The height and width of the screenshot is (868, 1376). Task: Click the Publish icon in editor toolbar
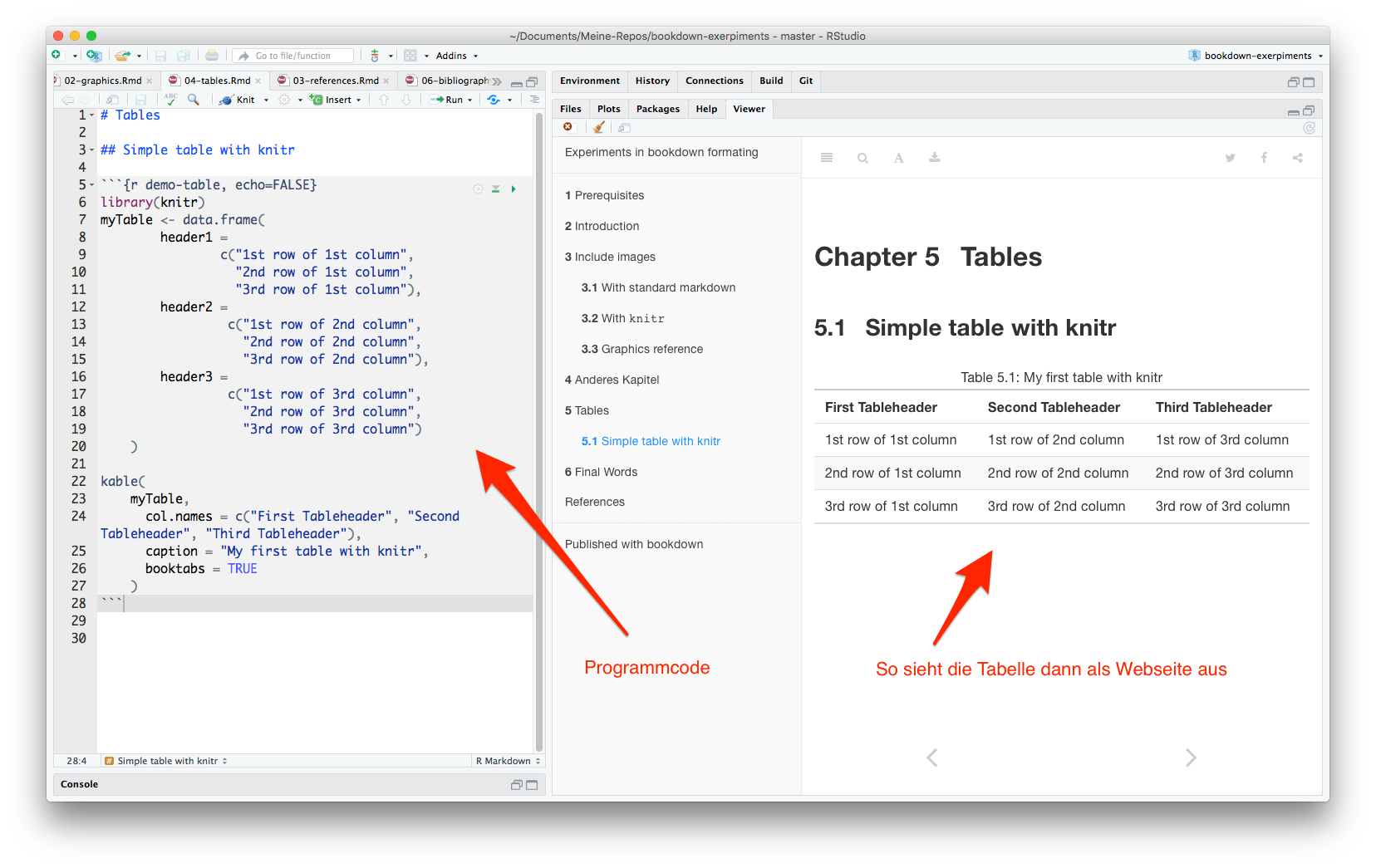pyautogui.click(x=494, y=100)
